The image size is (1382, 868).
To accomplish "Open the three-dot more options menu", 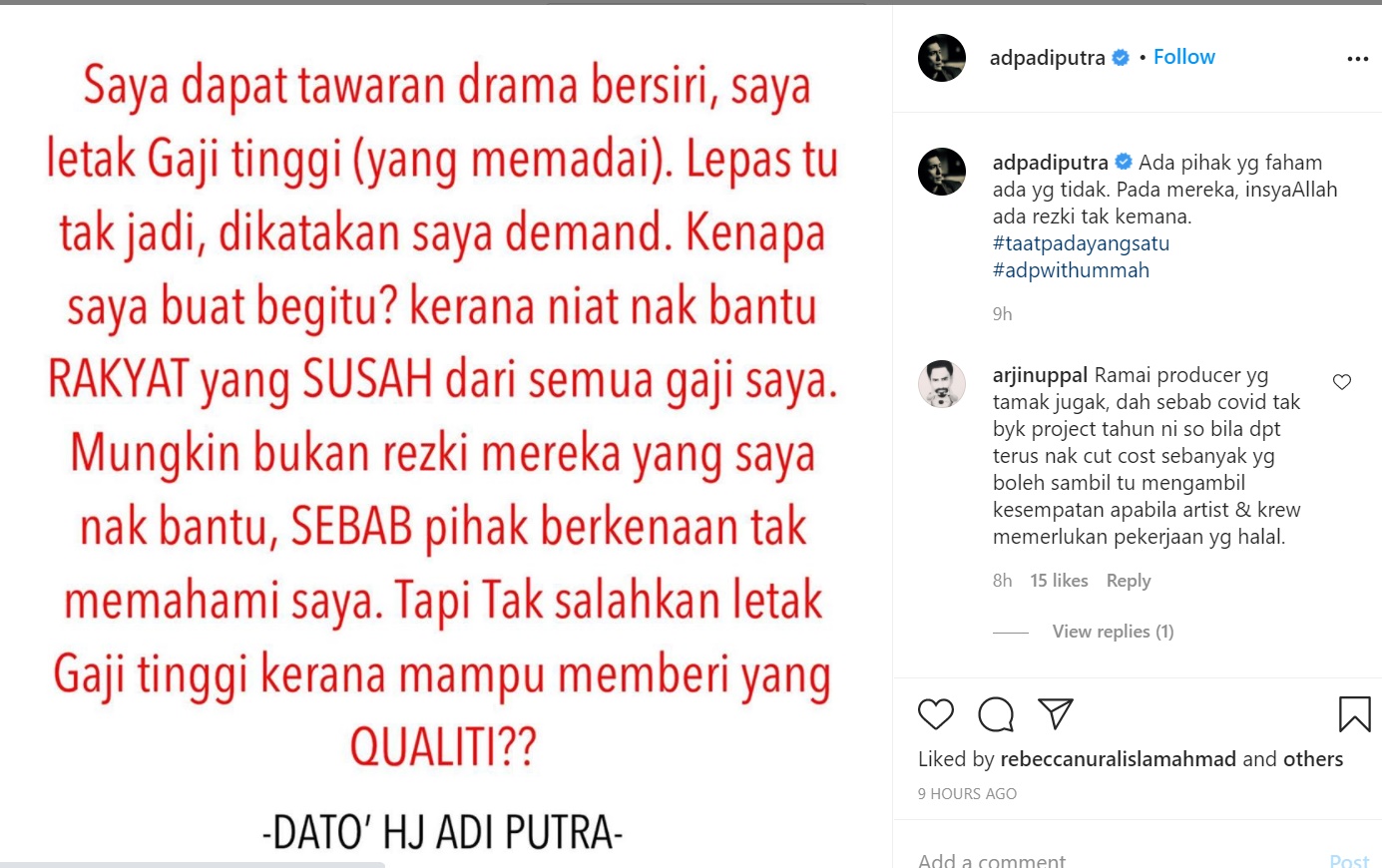I will pyautogui.click(x=1357, y=59).
